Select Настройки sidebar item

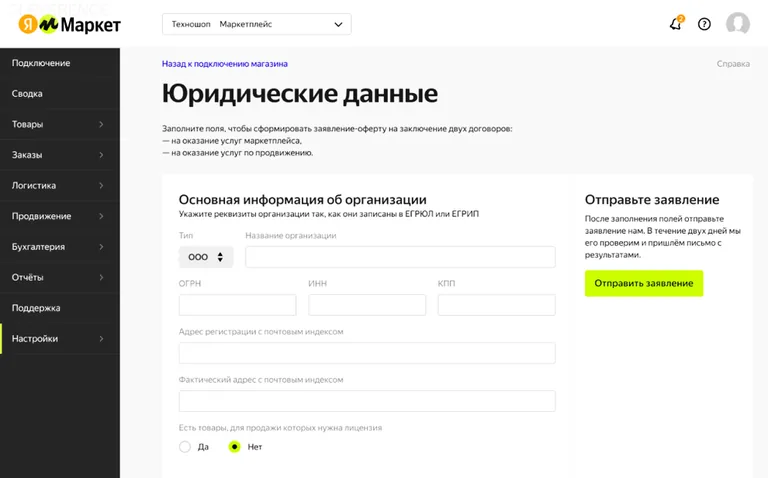click(x=60, y=338)
